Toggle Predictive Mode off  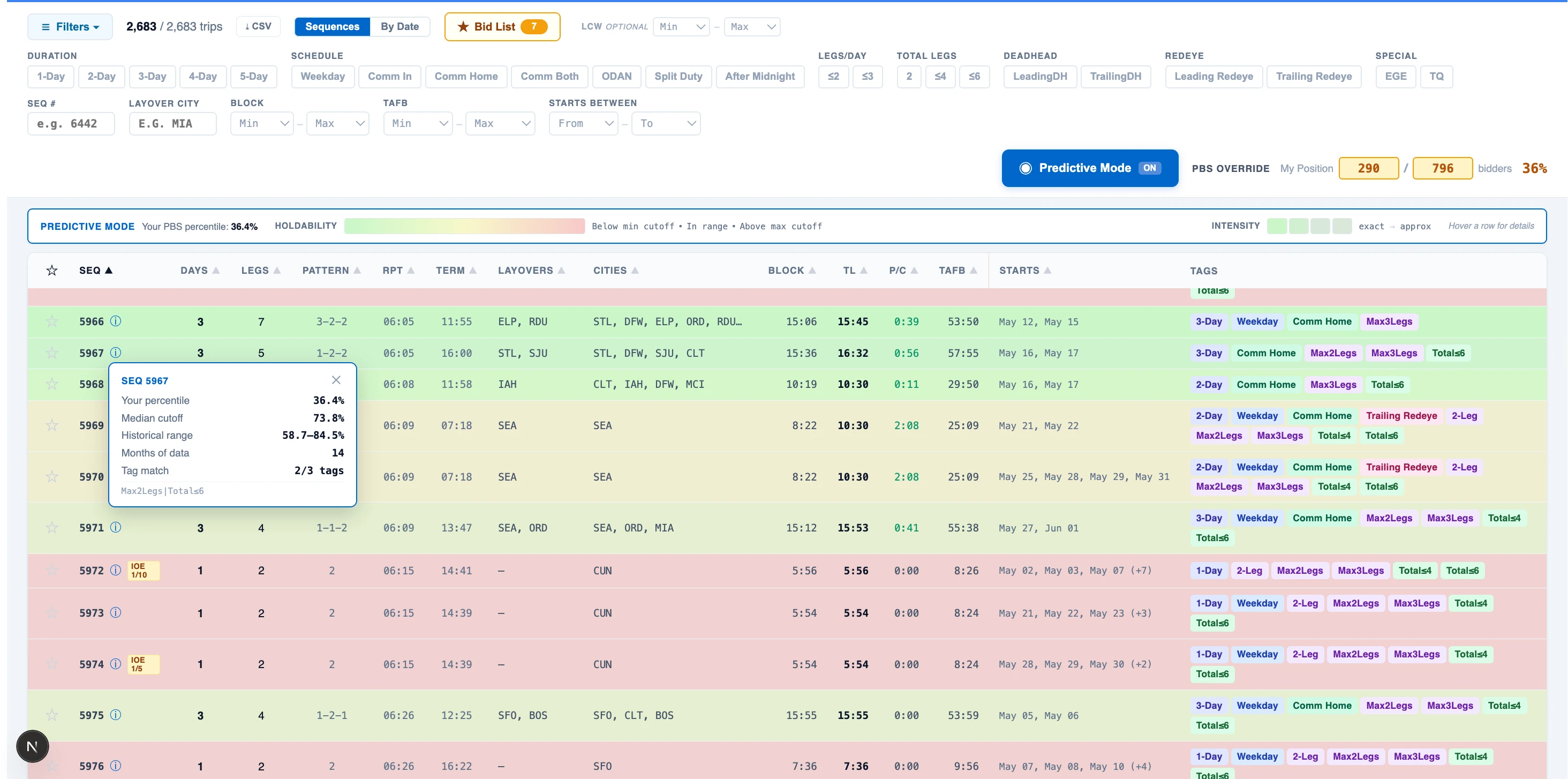pos(1090,168)
